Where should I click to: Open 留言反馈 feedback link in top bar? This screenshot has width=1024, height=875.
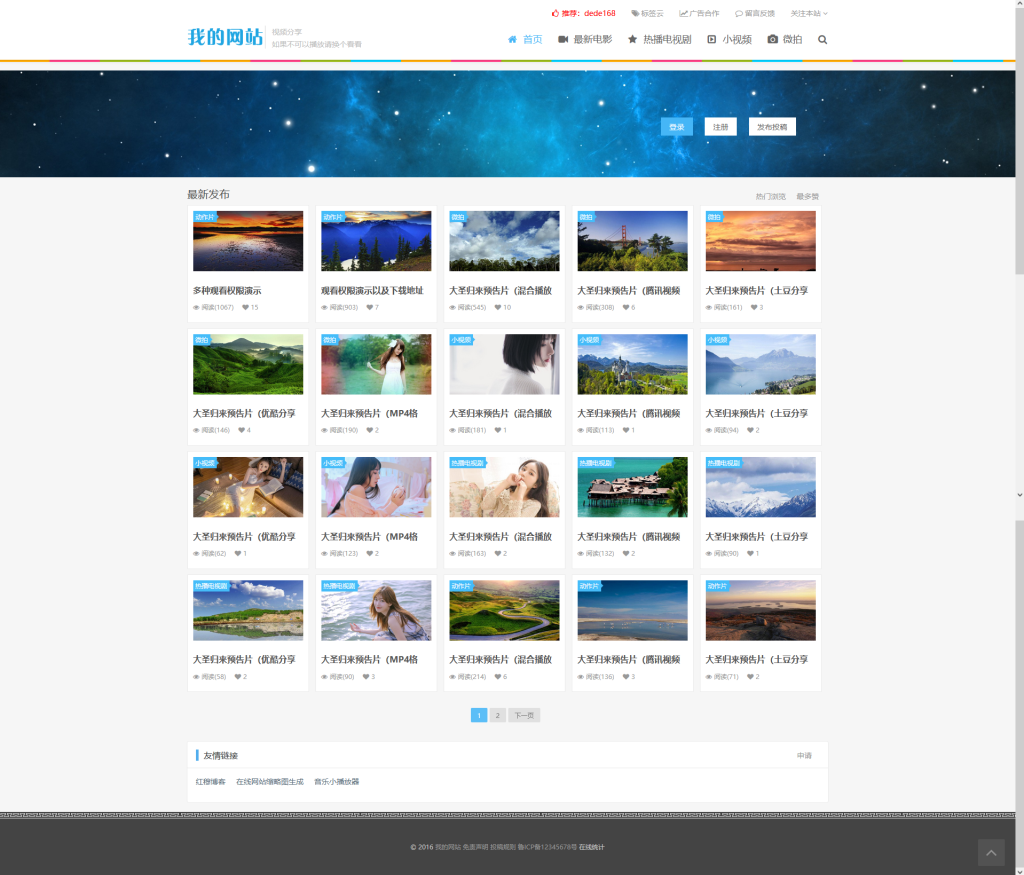click(755, 14)
